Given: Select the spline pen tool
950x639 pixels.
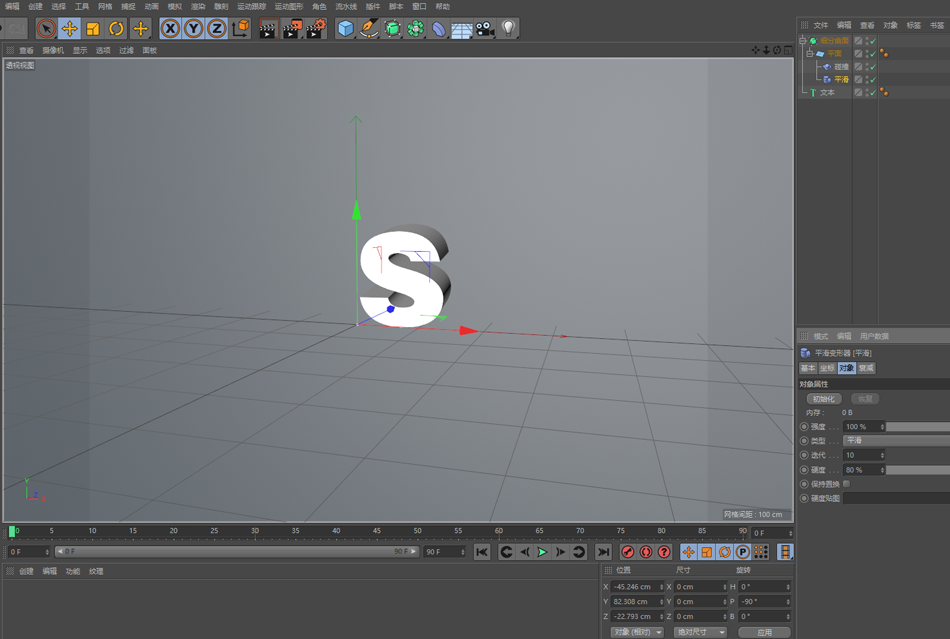Looking at the screenshot, I should point(369,28).
